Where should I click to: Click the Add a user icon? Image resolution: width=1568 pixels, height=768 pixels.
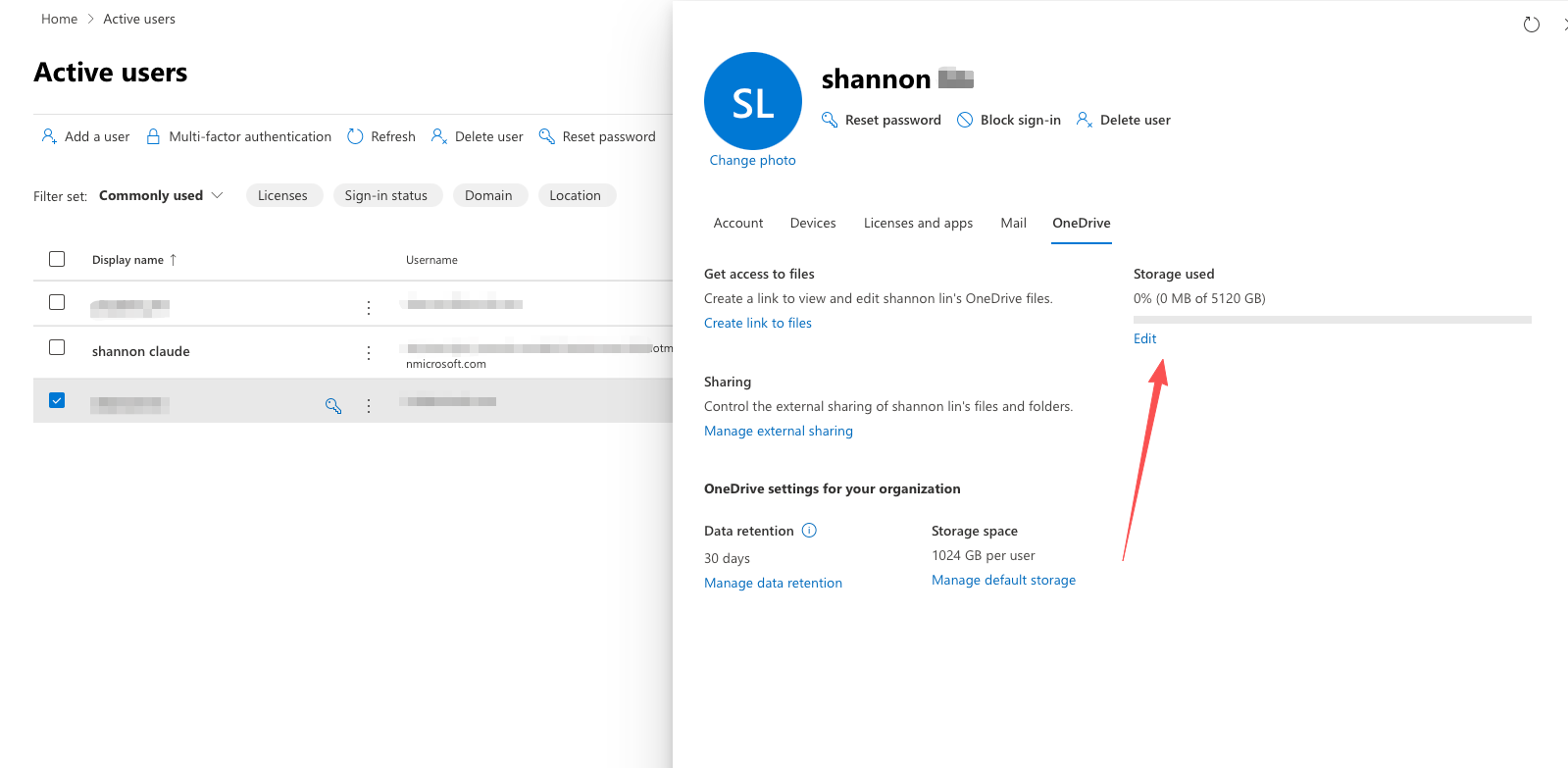tap(48, 136)
